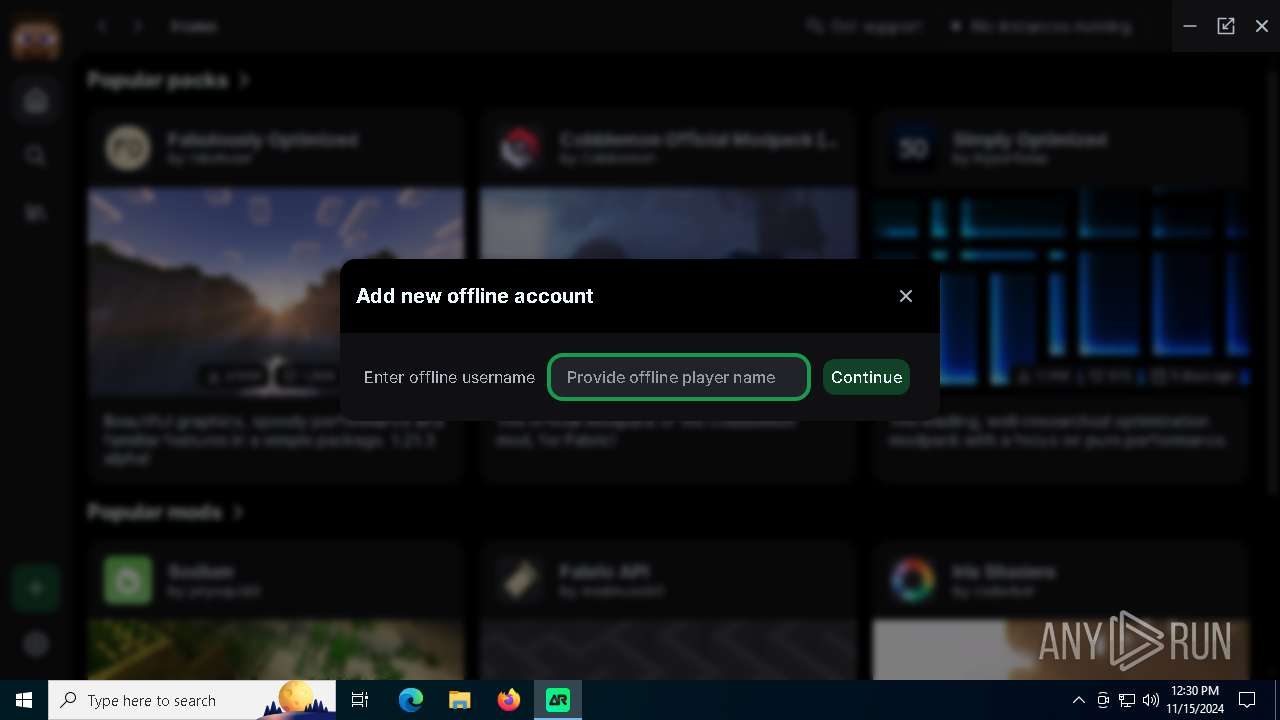Show hidden system tray icons
Screen dimensions: 1280x720
click(1078, 700)
